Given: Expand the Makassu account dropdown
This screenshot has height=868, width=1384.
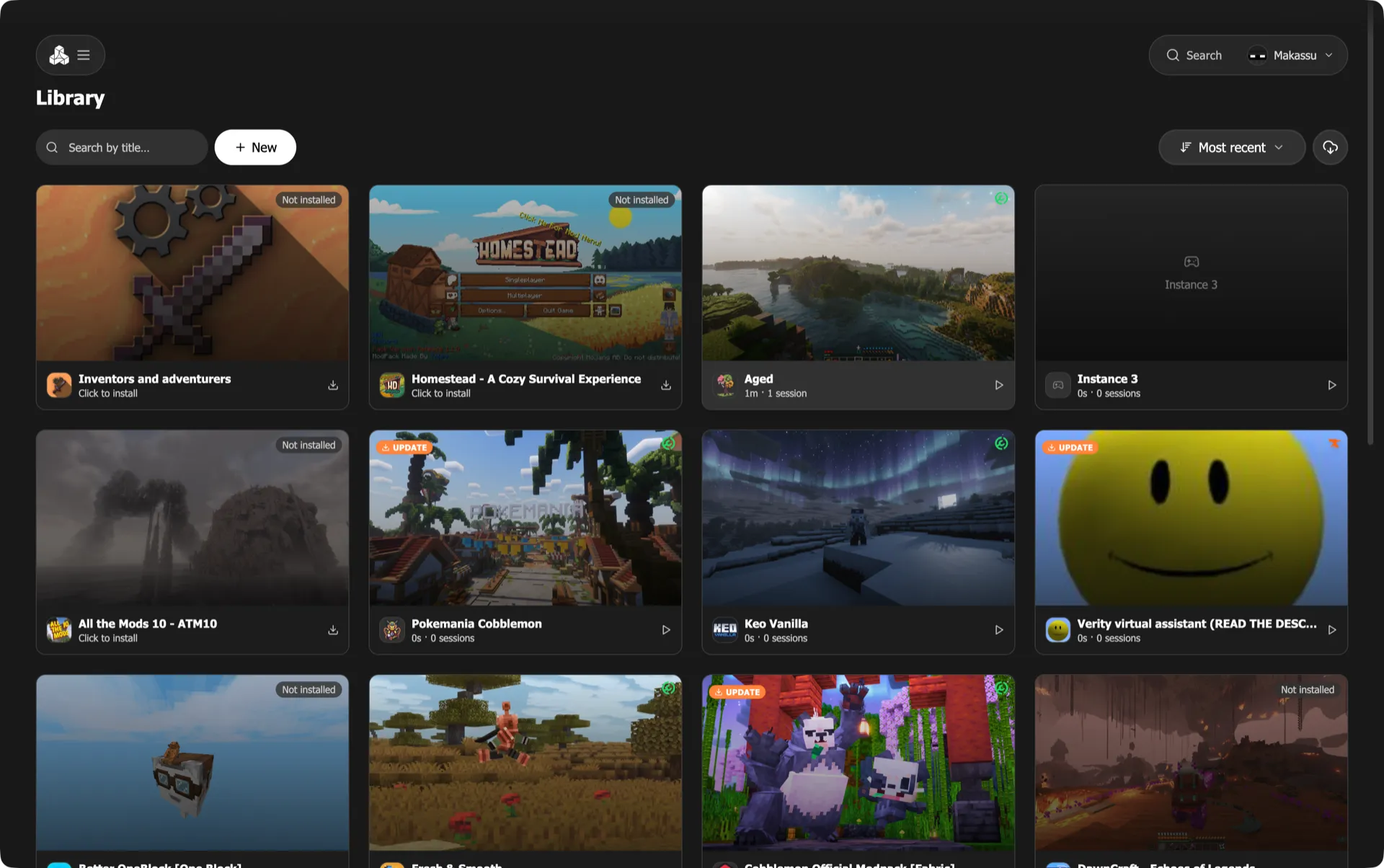Looking at the screenshot, I should 1290,56.
